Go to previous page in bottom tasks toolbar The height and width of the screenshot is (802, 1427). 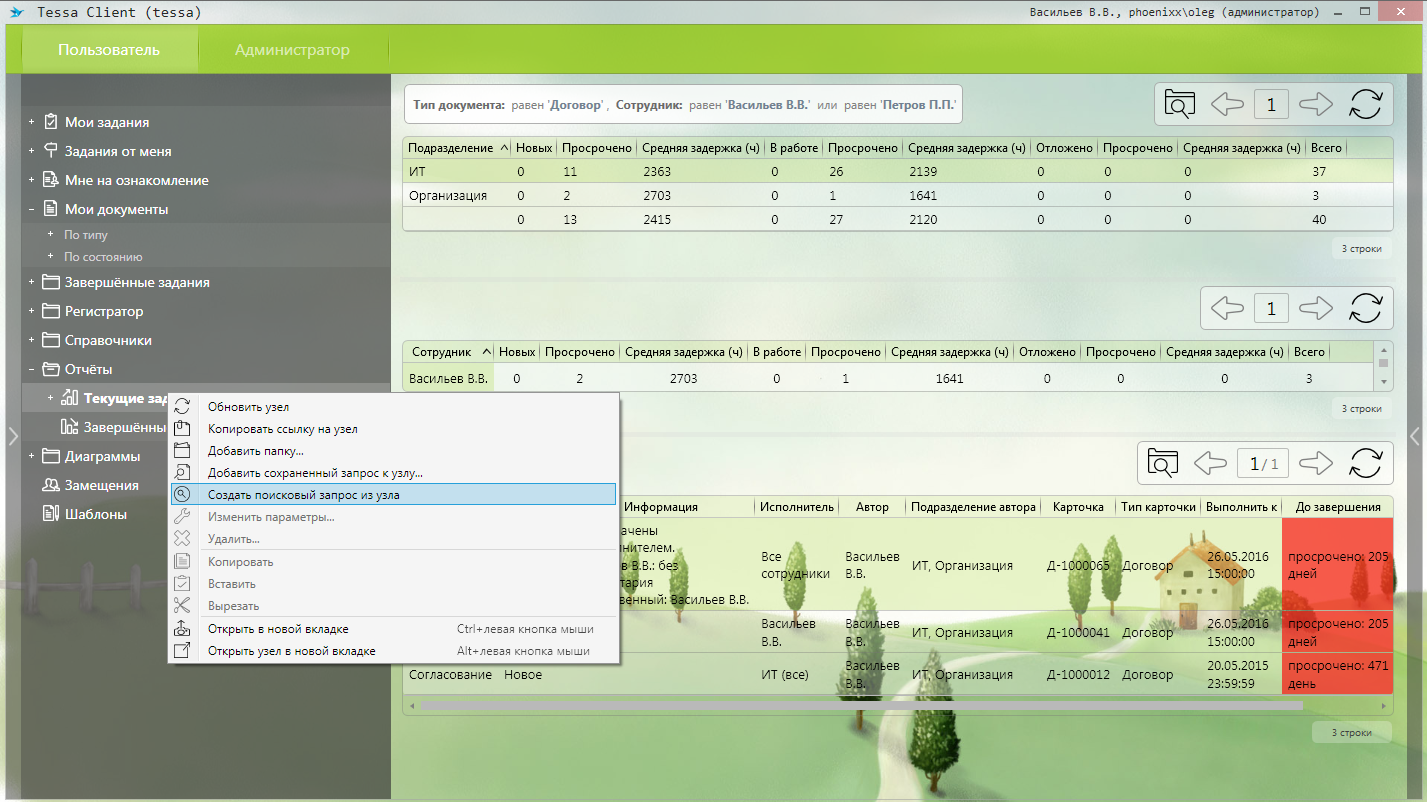coord(1210,463)
